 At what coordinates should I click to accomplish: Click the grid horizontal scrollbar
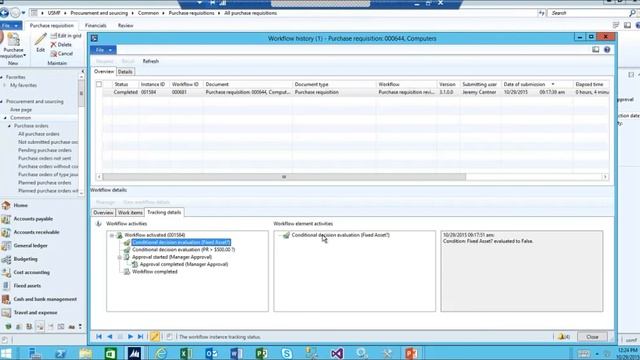point(284,177)
